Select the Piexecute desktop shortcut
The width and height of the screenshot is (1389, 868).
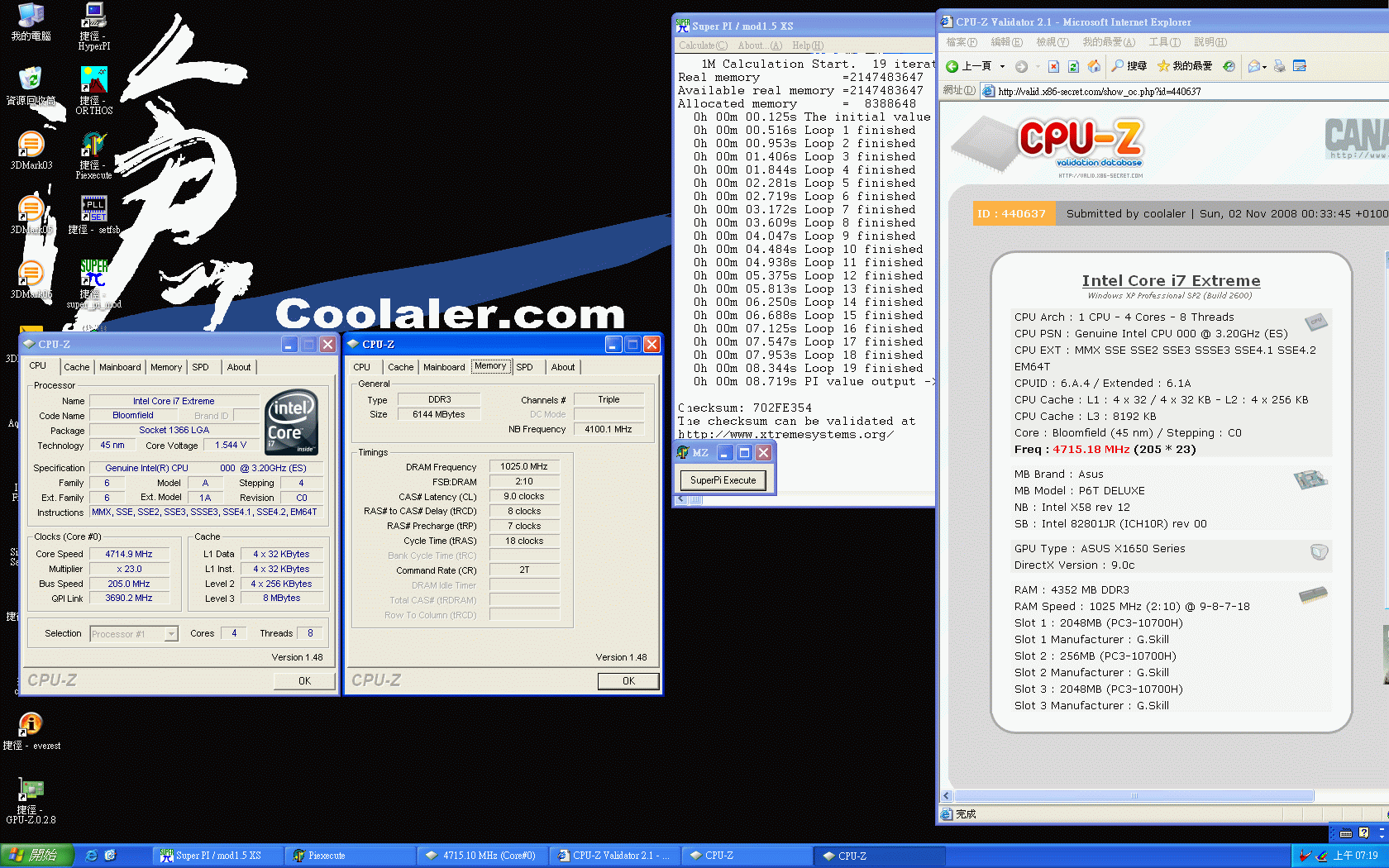pyautogui.click(x=94, y=155)
